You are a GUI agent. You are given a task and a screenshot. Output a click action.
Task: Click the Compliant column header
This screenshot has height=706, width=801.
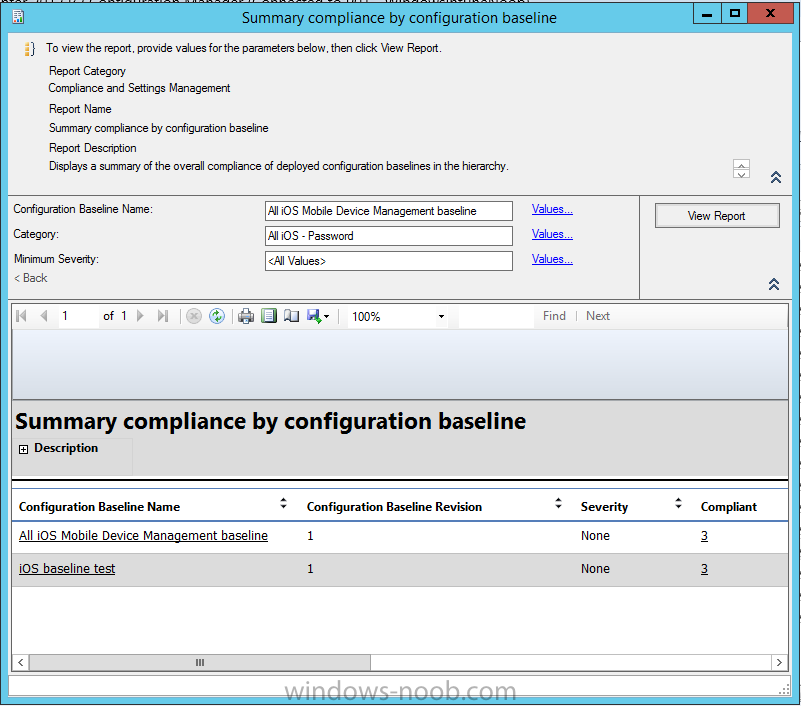pyautogui.click(x=728, y=506)
